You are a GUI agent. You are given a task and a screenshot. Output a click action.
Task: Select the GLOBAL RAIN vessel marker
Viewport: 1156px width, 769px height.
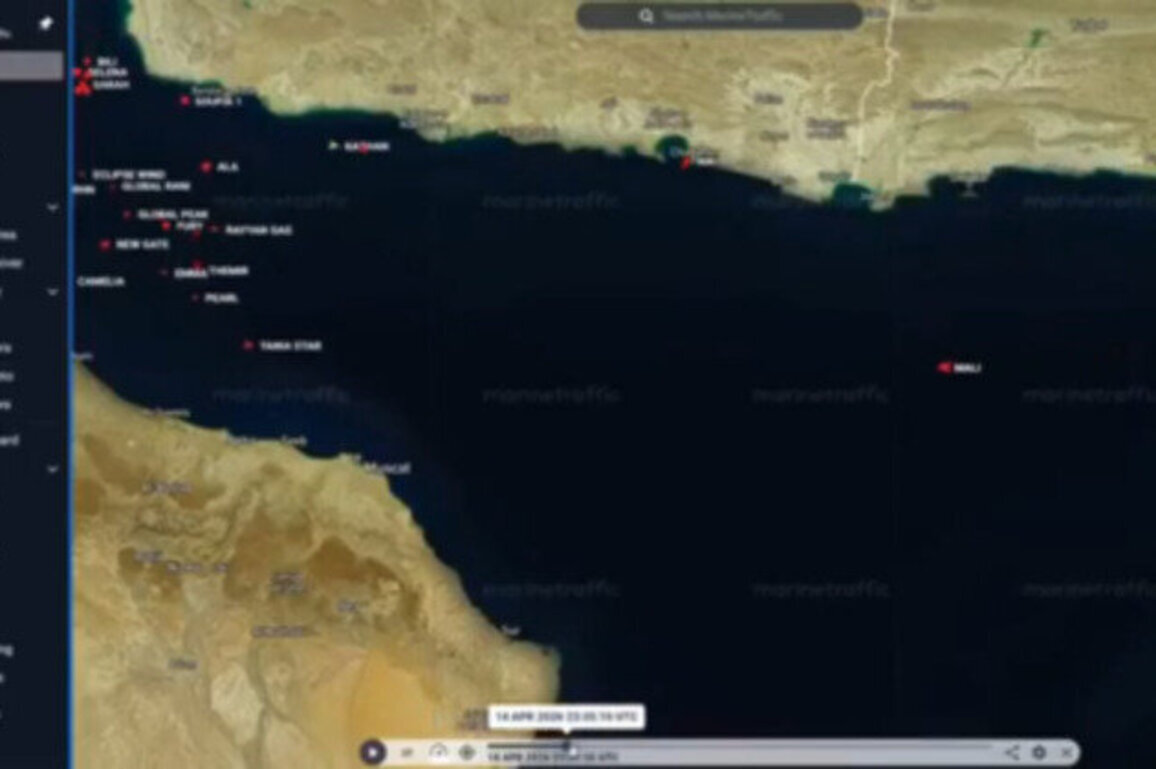[112, 187]
